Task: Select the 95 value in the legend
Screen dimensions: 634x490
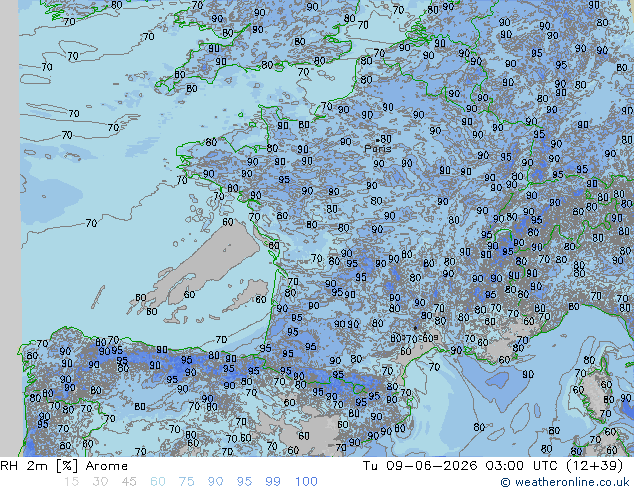Action: click(x=244, y=482)
